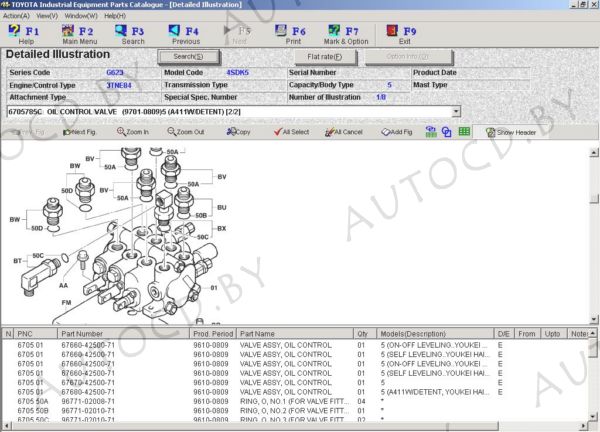600x432 pixels.
Task: Click callout BT in the illustration
Action: tap(18, 261)
